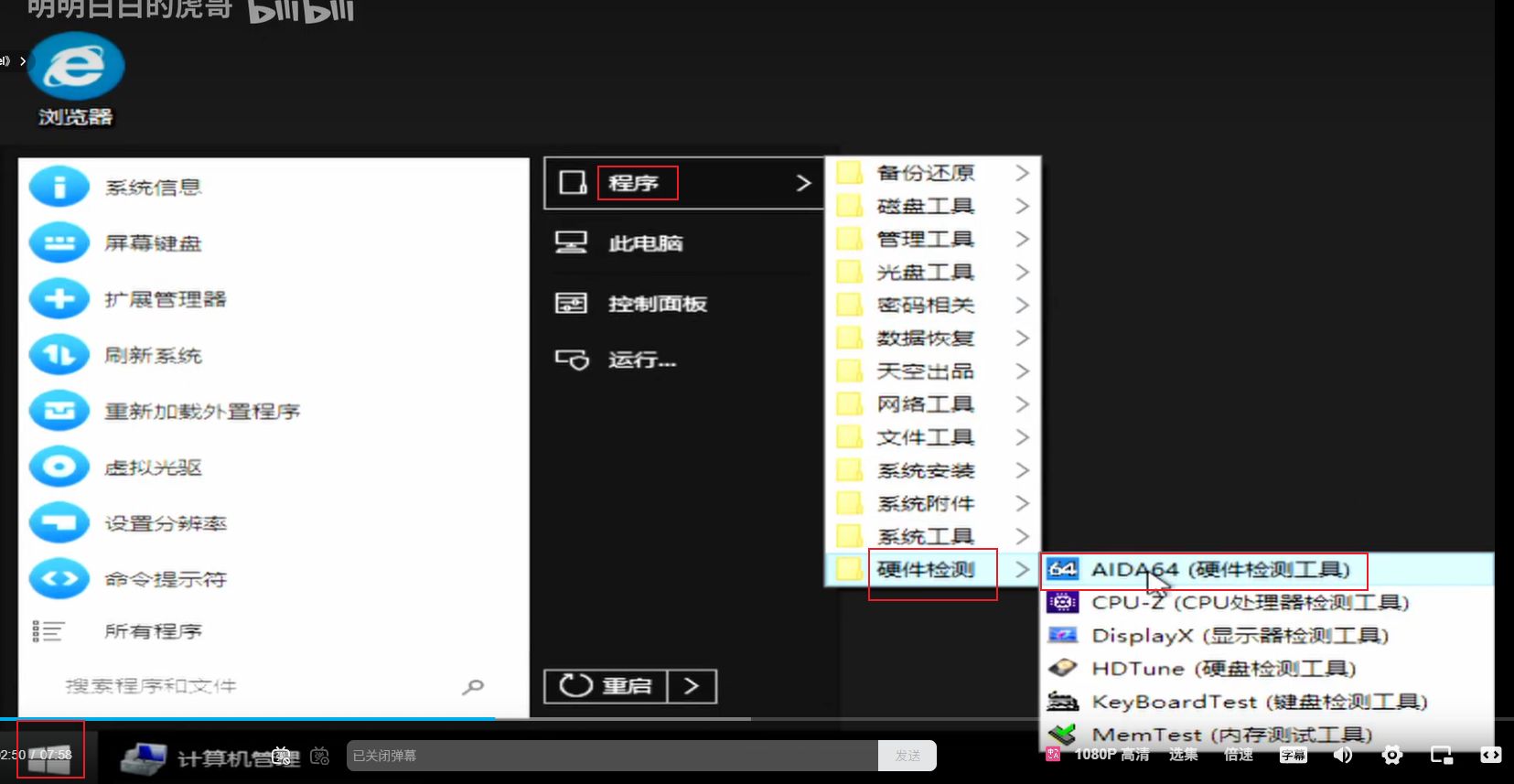Image resolution: width=1514 pixels, height=784 pixels.
Task: Click the 重新加载外置程序 icon
Action: click(x=59, y=411)
